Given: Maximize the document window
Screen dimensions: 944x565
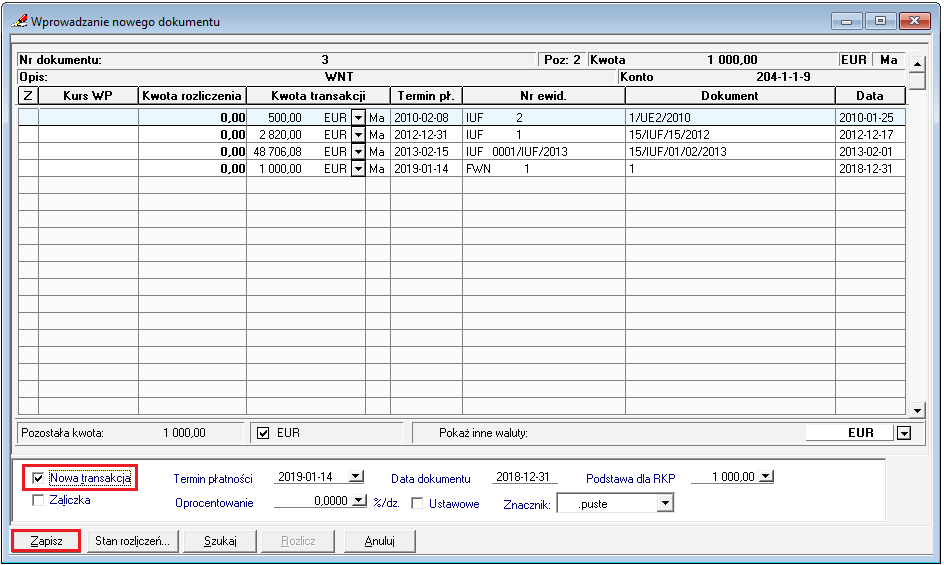Looking at the screenshot, I should click(880, 21).
